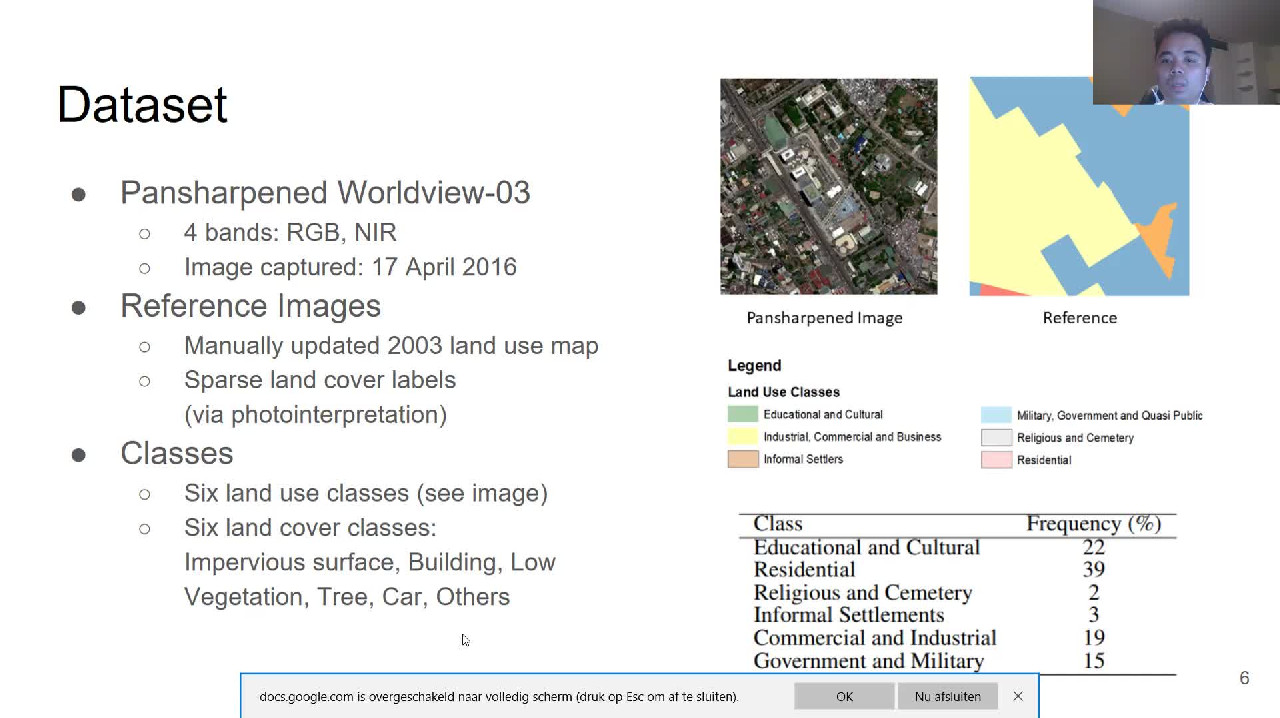Dismiss the fullscreen notification with the X
The image size is (1280, 718).
tap(1018, 696)
